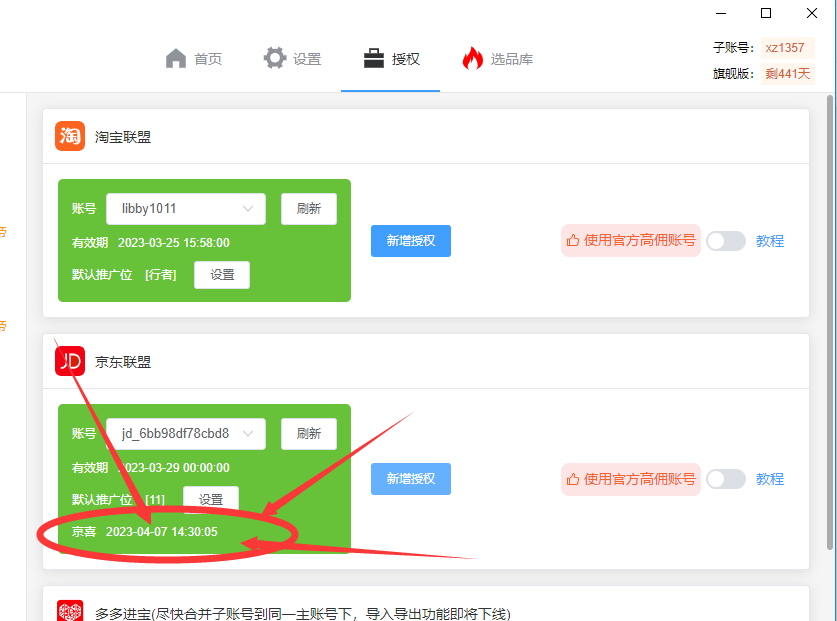Click the house home icon
The width and height of the screenshot is (837, 621).
[176, 58]
